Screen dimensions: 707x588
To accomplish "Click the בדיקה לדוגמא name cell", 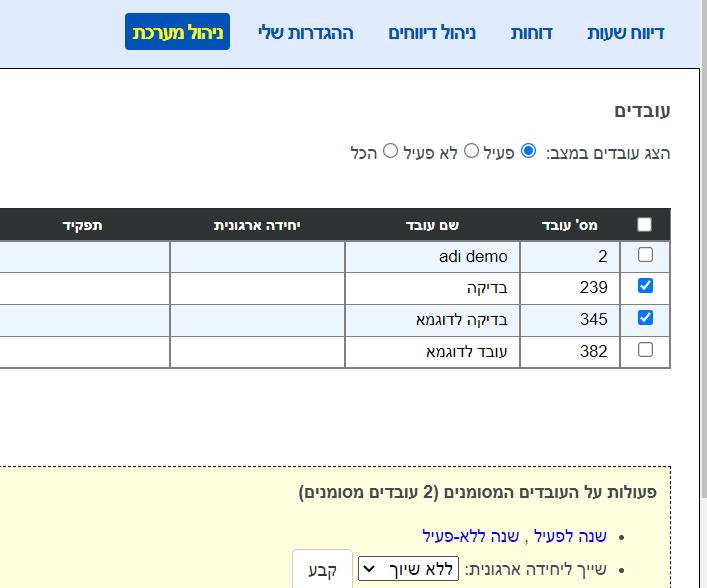I will pos(432,320).
